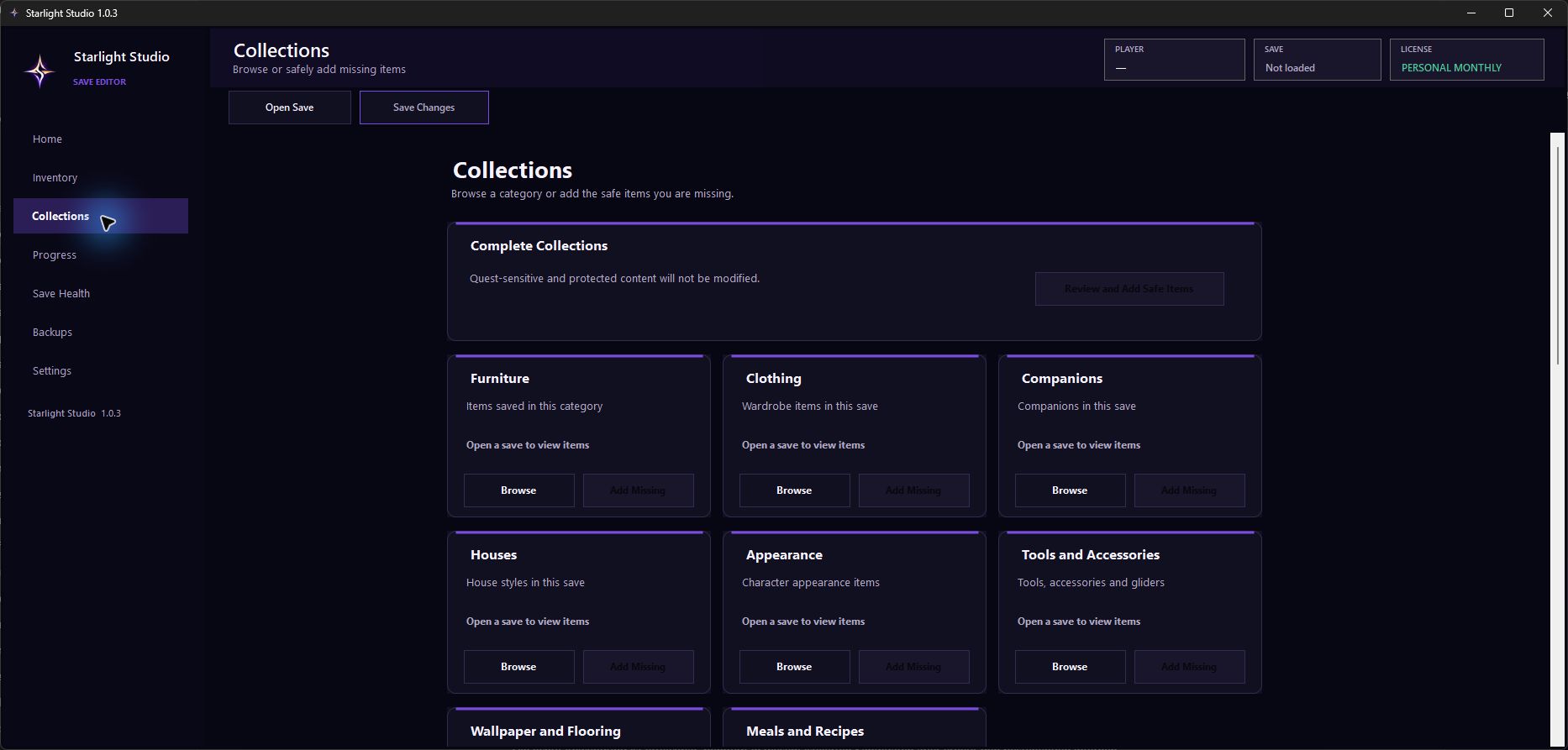Click the Complete Collections heading

click(539, 246)
